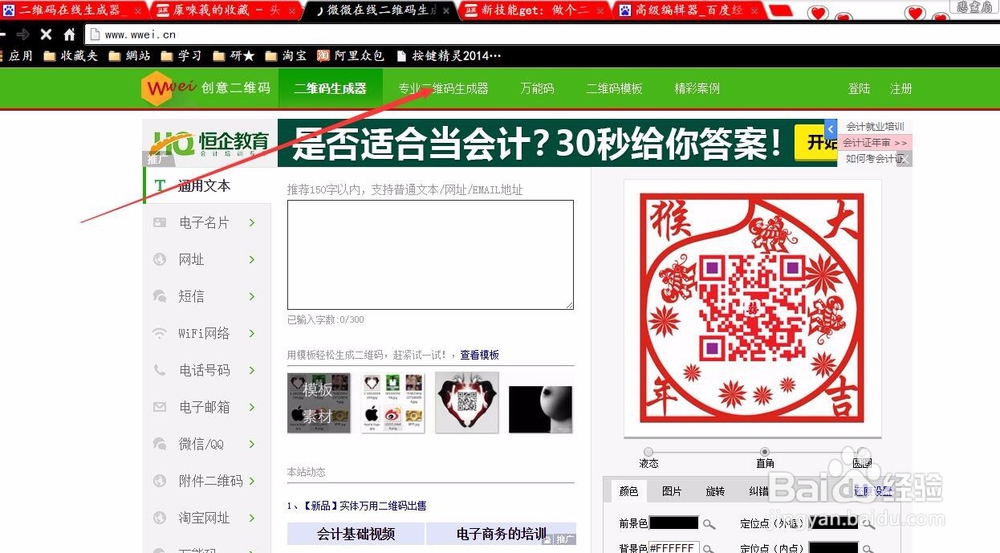Click the www.wwei.cn address bar
Viewport: 1000px width, 553px height.
coord(542,34)
